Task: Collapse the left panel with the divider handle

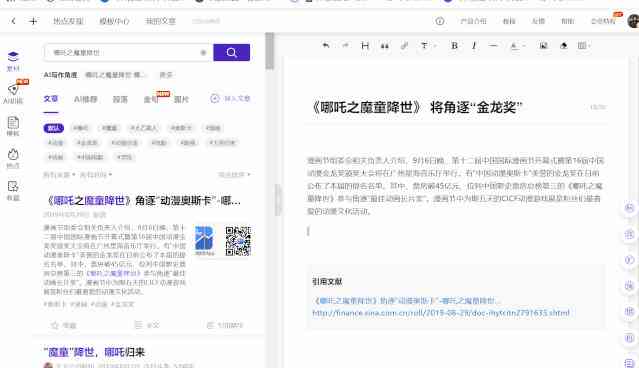Action: (279, 200)
